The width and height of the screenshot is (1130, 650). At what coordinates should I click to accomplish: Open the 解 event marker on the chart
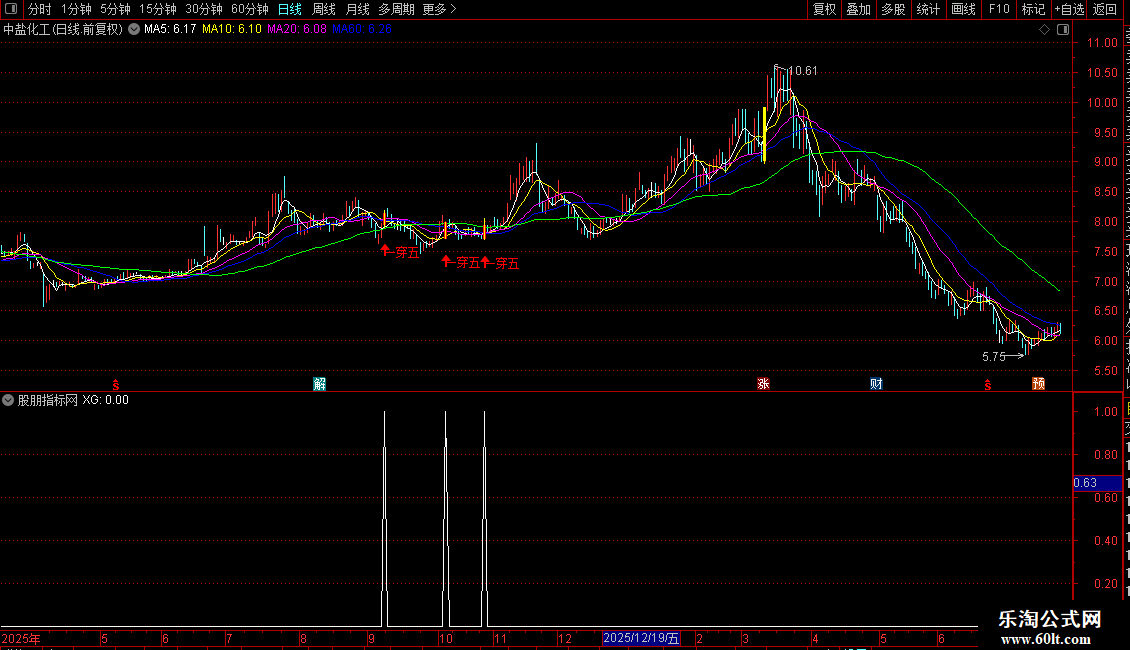[319, 384]
